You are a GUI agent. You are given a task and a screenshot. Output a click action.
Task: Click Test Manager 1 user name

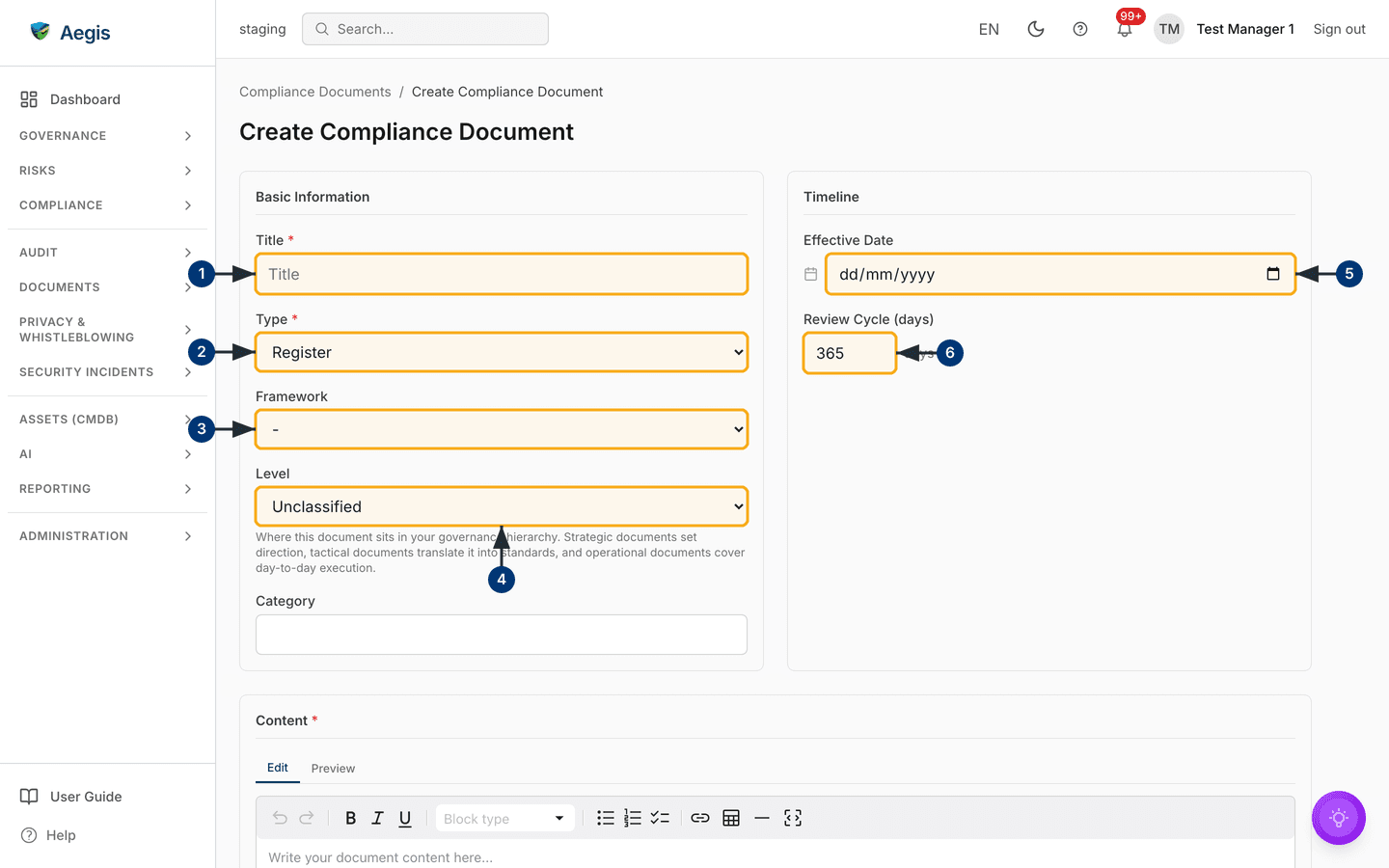1245,29
